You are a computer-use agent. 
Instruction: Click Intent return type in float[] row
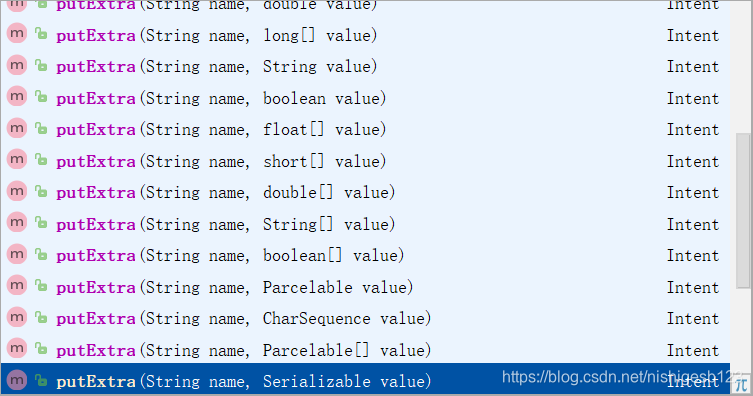pos(692,130)
